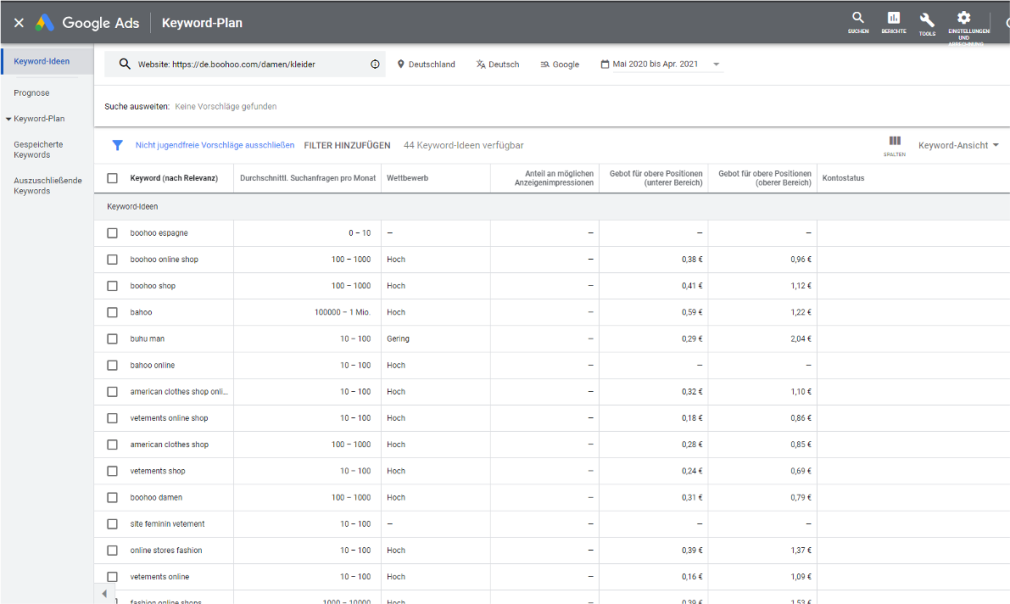Sort by Gebot oberer Bereich column
This screenshot has width=1010, height=604.
point(765,178)
